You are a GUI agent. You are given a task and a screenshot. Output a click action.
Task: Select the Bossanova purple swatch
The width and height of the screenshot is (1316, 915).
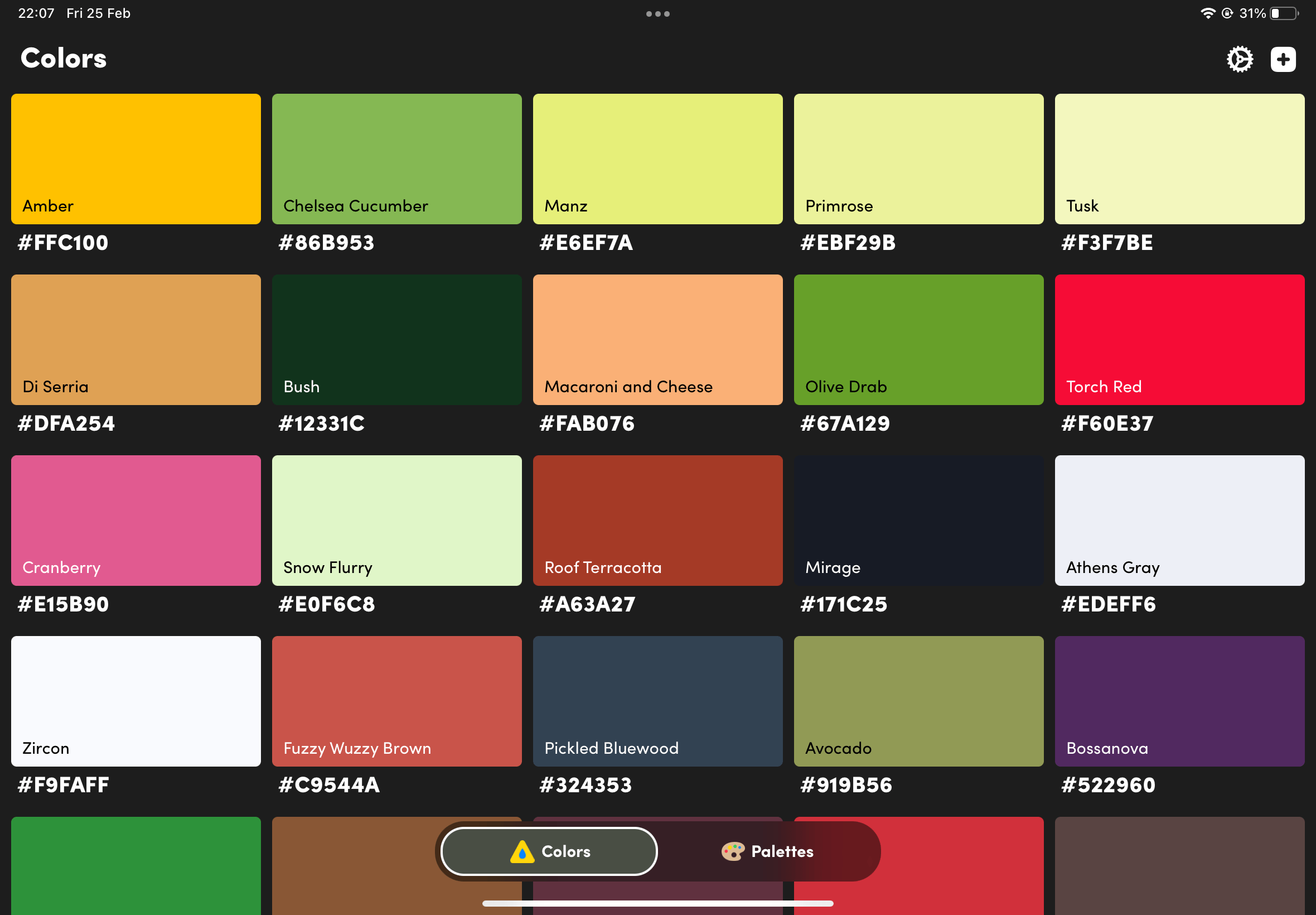tap(1179, 701)
